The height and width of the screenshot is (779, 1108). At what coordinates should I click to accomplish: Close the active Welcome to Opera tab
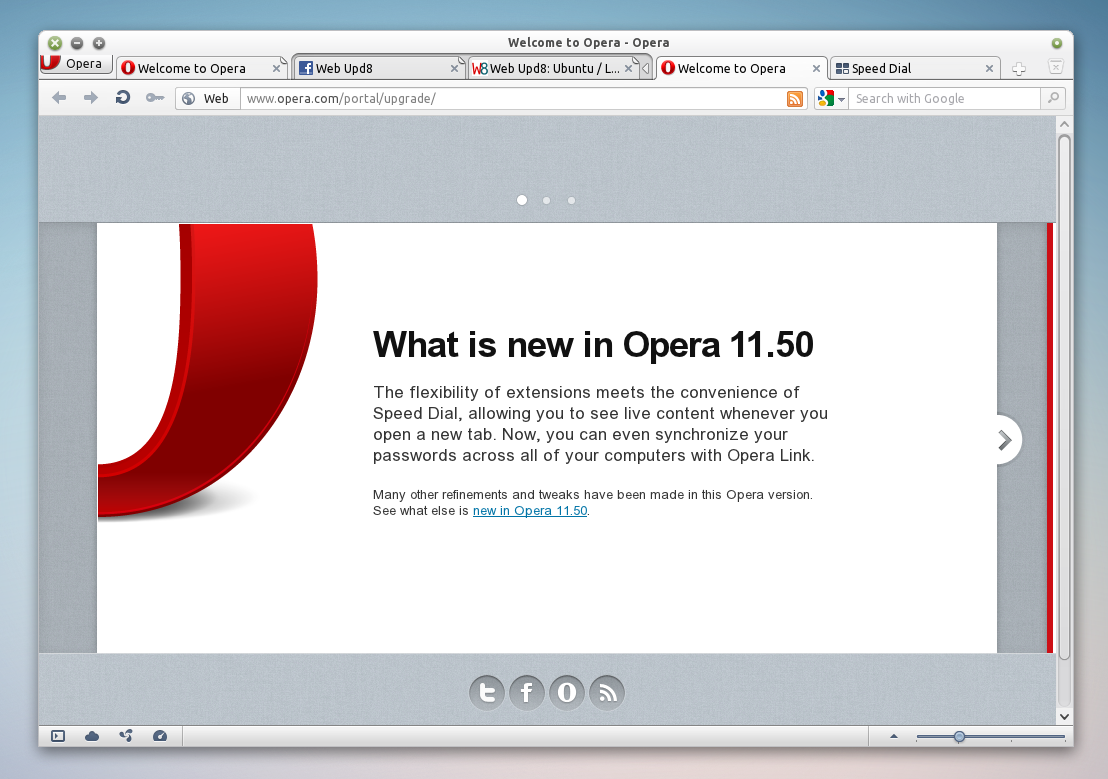[816, 69]
